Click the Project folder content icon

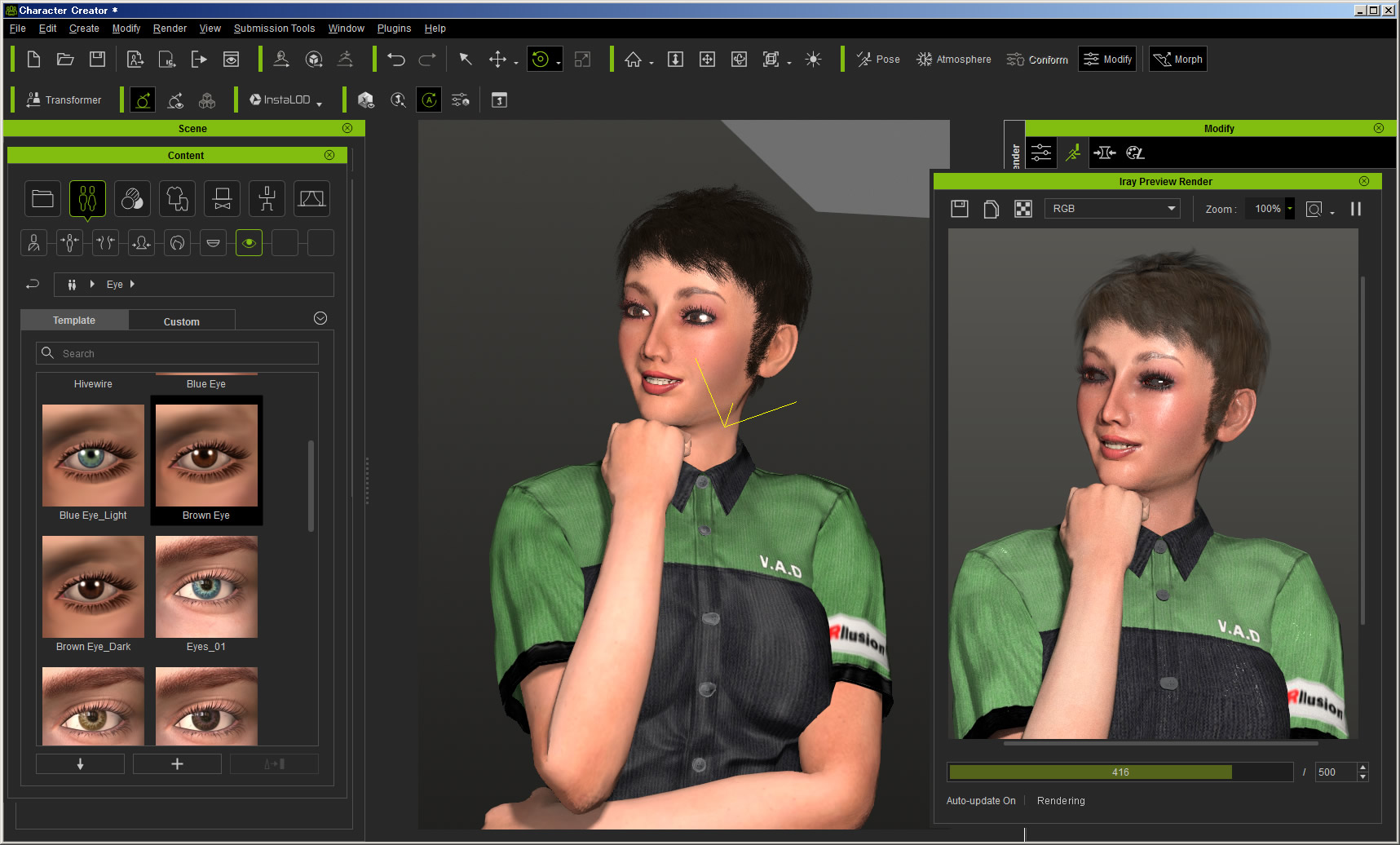42,198
